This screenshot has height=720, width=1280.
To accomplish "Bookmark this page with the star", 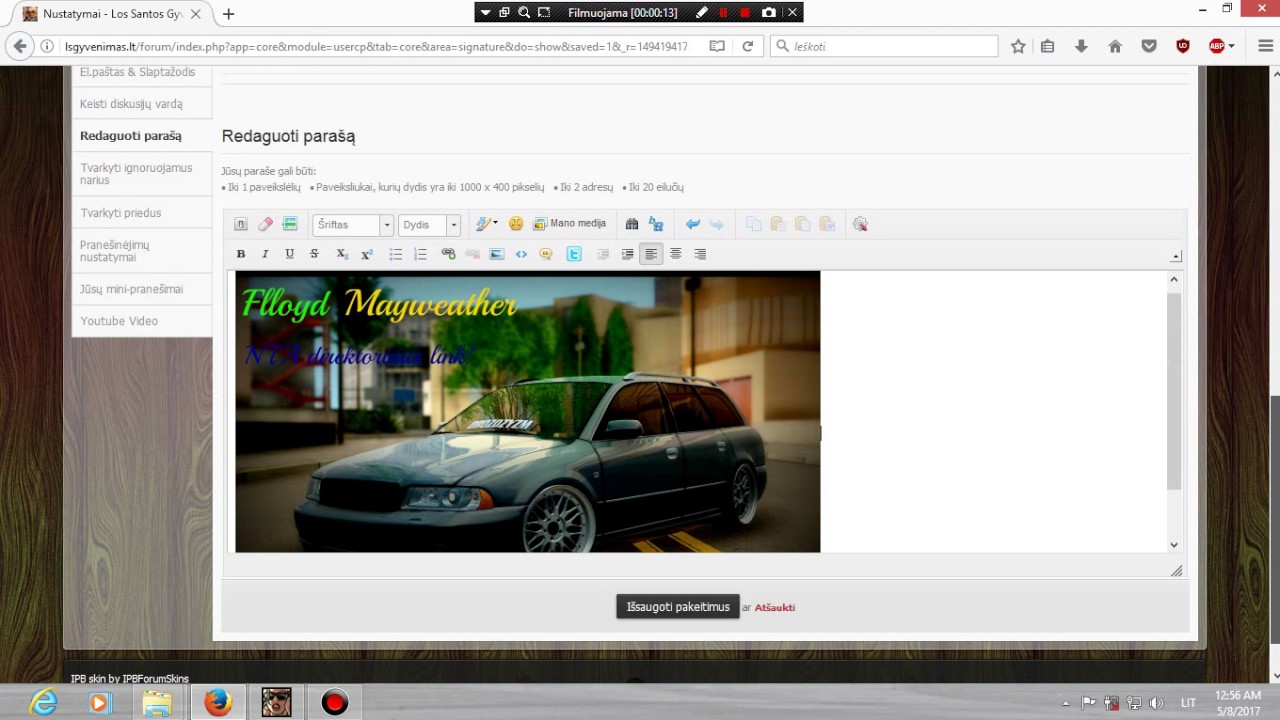I will point(1018,46).
